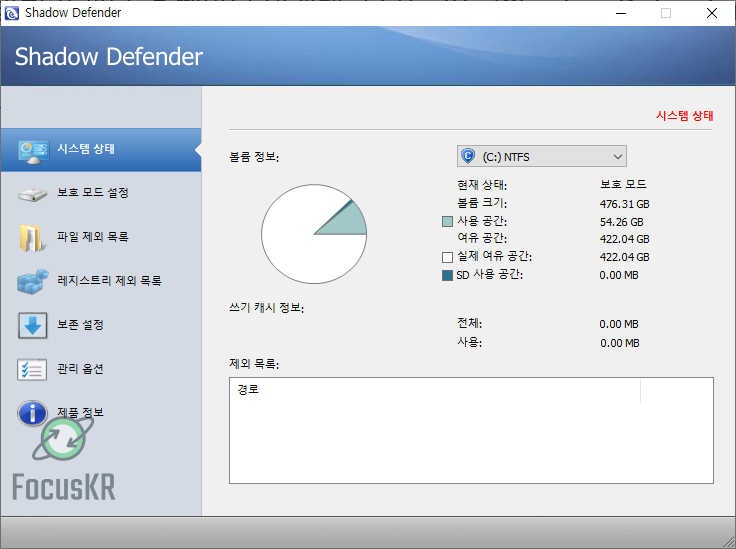Click the 사용 공간 teal color legend
Screen dimensions: 736x549
(x=447, y=221)
